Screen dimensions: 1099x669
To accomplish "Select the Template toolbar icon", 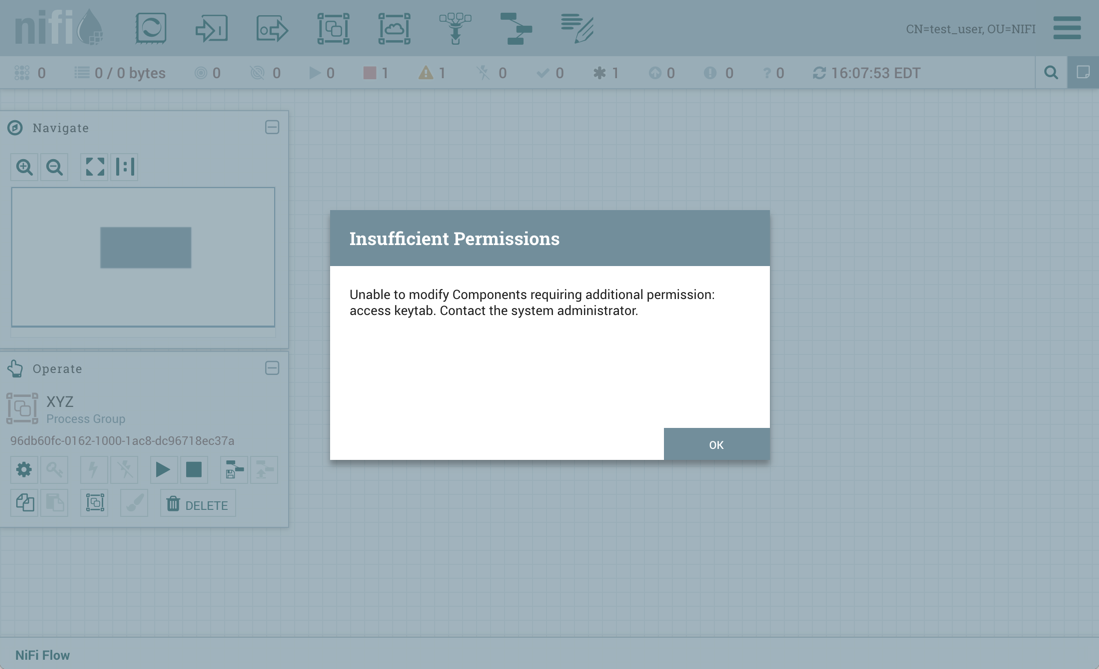I will 516,28.
